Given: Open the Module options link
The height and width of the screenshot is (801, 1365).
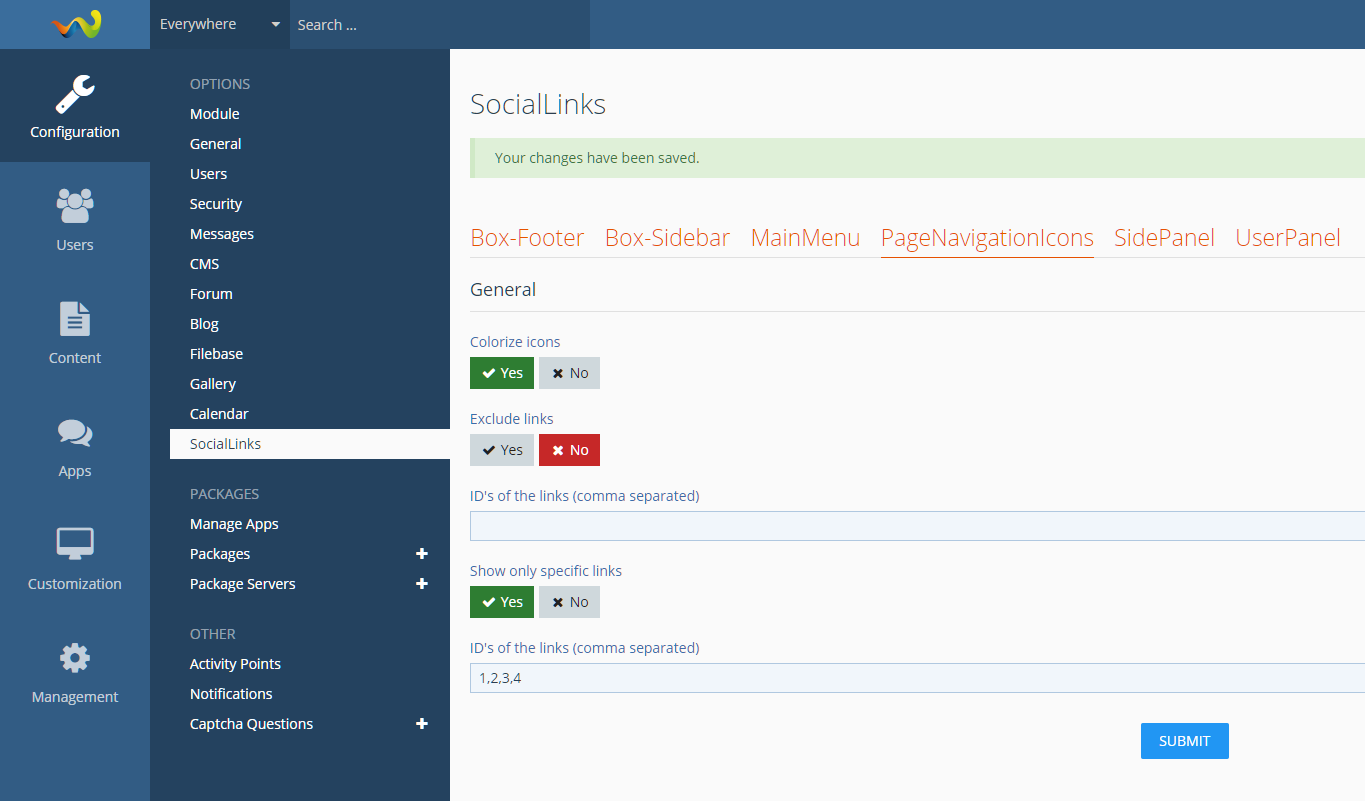Looking at the screenshot, I should click(x=215, y=114).
